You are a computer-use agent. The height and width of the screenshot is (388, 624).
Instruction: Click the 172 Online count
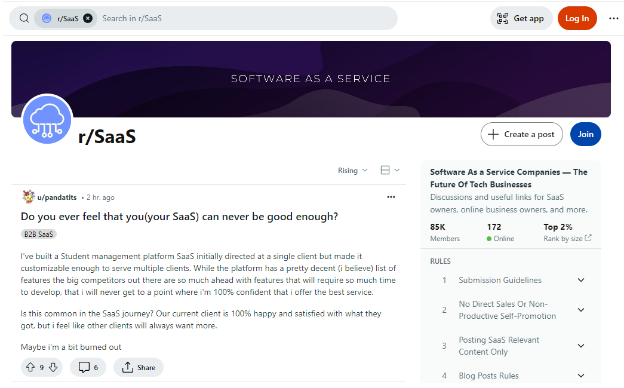point(500,232)
